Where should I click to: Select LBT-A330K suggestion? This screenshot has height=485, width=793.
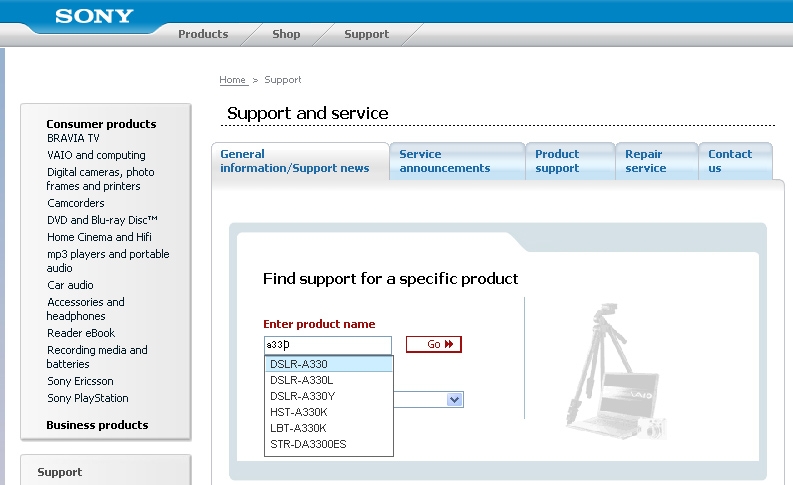coord(329,428)
